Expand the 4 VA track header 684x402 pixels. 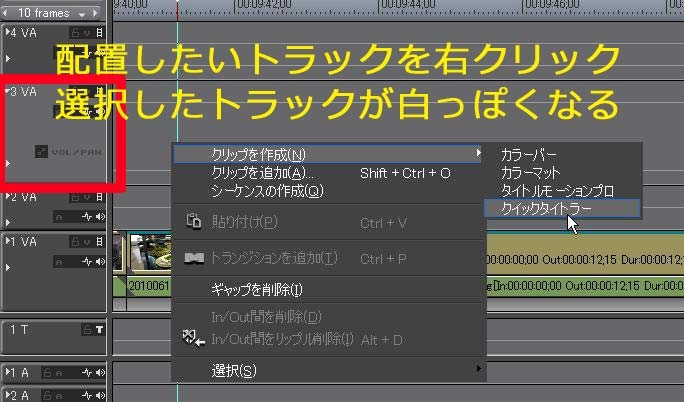click(x=7, y=32)
